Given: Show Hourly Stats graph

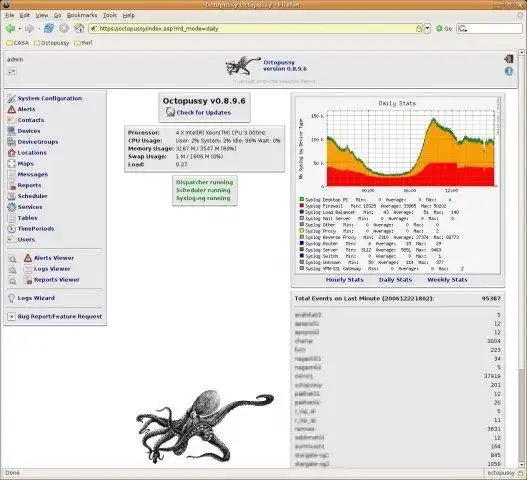Looking at the screenshot, I should pyautogui.click(x=344, y=280).
